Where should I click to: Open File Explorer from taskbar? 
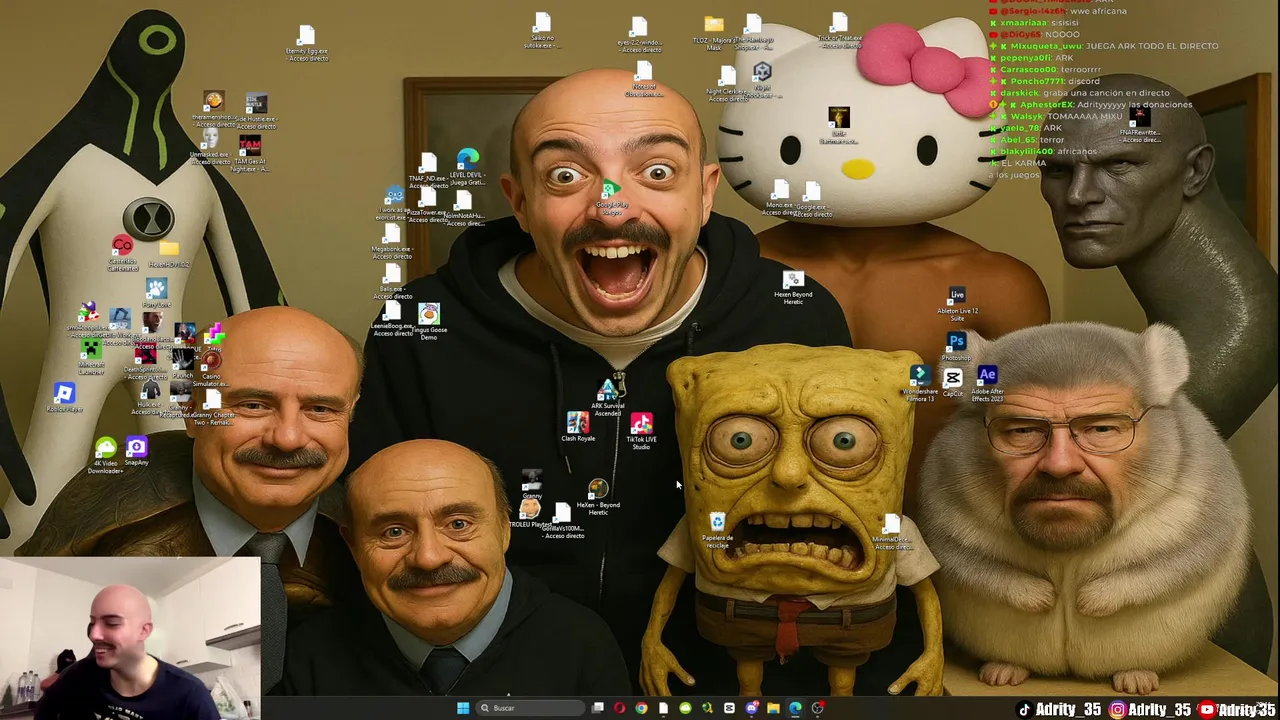pos(773,708)
